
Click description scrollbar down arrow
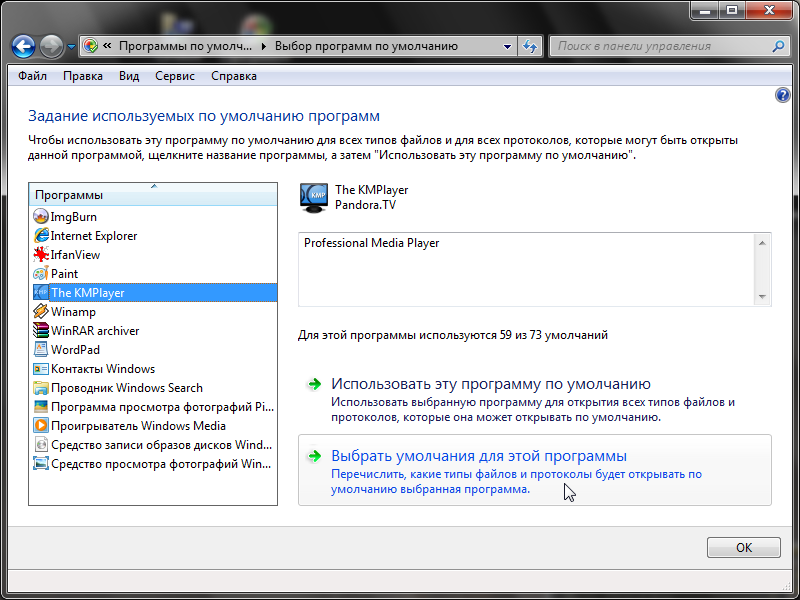[762, 297]
